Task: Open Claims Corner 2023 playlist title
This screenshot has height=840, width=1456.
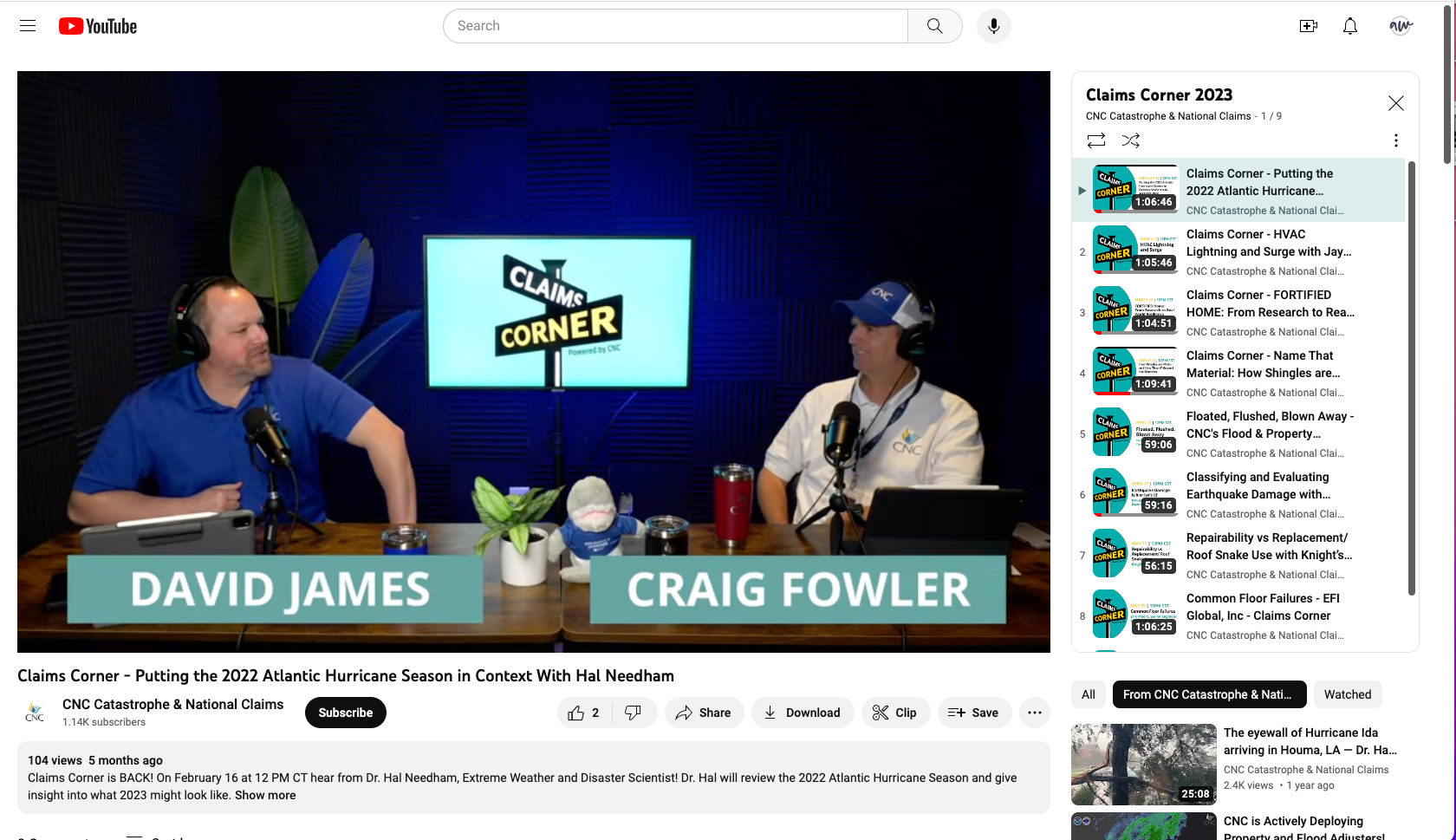Action: tap(1159, 94)
